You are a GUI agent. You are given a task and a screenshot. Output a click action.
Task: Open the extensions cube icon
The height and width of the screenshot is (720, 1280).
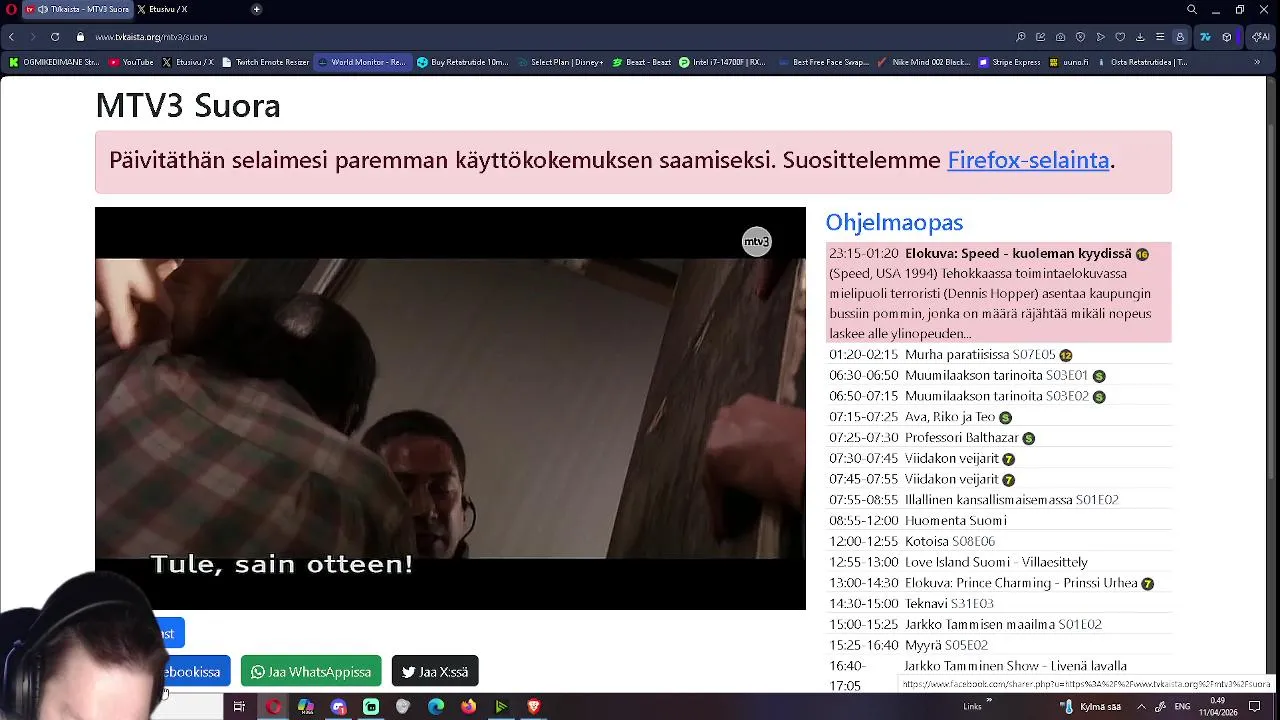coord(1227,37)
